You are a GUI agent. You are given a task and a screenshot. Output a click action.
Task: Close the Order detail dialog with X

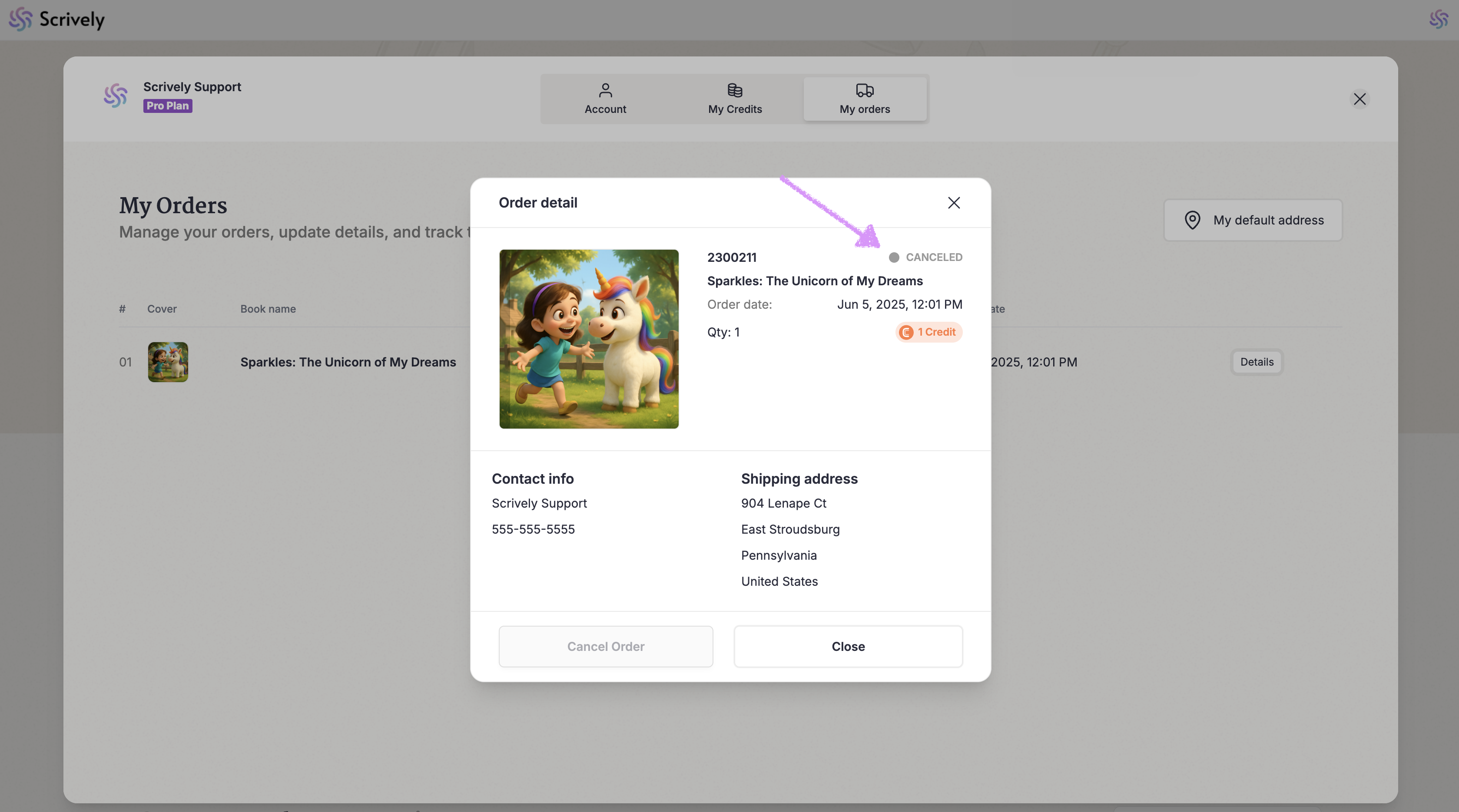(954, 203)
